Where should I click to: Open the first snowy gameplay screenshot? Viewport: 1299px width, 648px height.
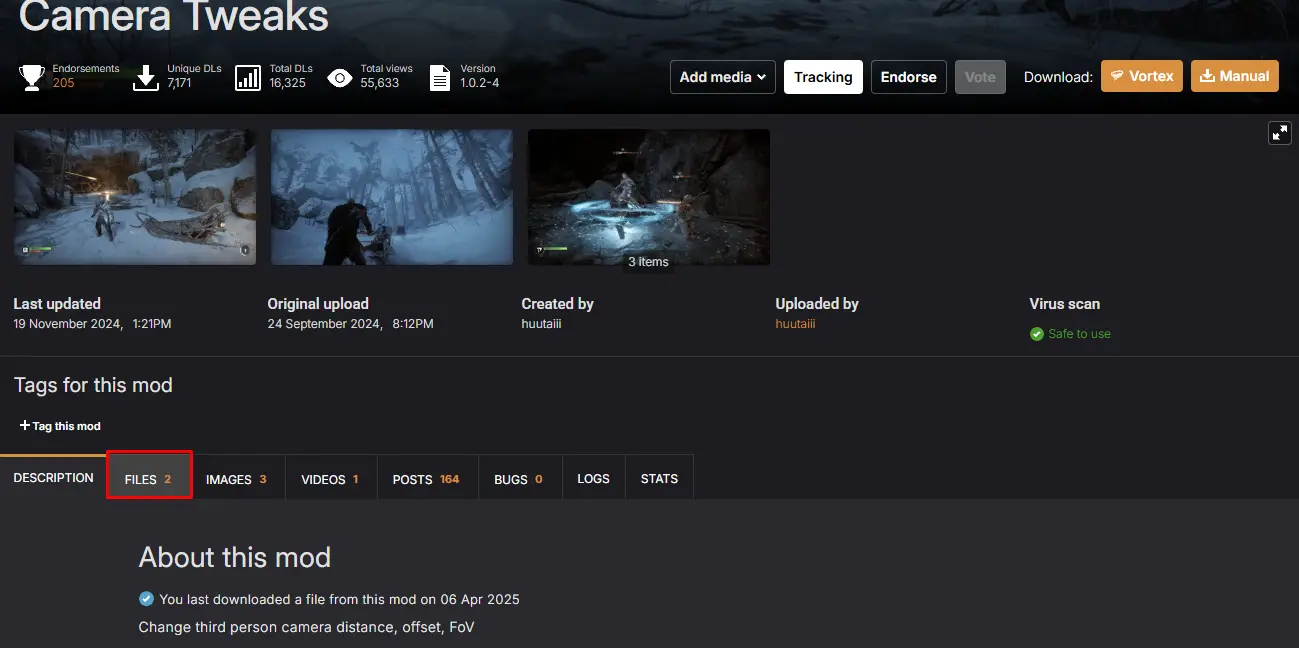(x=135, y=197)
